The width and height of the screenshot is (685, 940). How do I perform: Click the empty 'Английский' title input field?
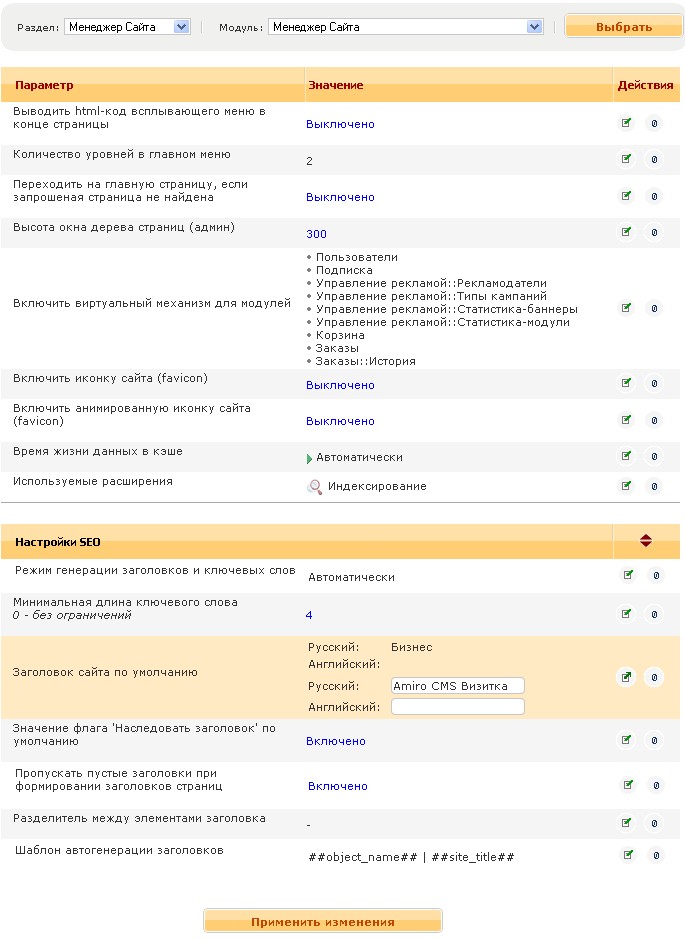tap(457, 707)
